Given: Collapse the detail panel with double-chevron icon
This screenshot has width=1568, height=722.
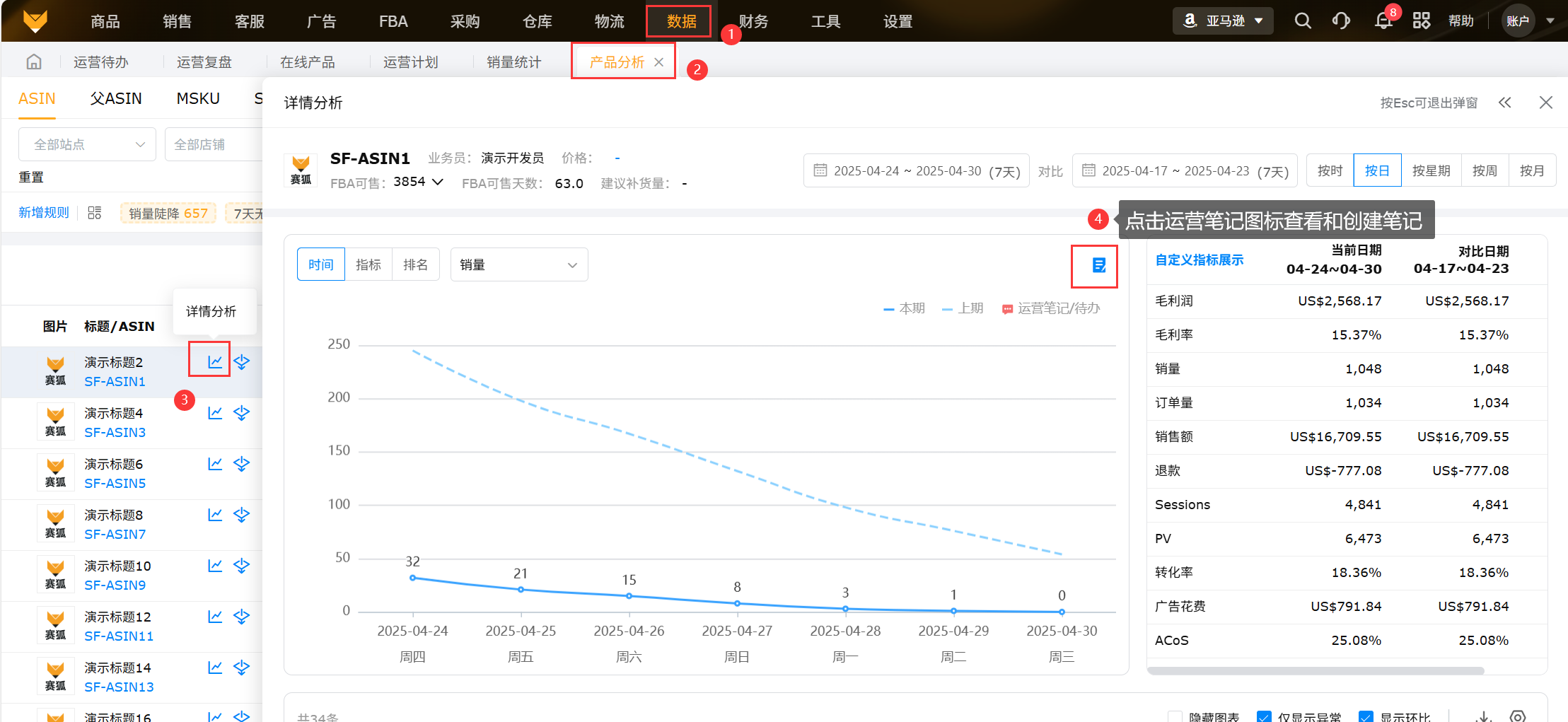Looking at the screenshot, I should tap(1505, 103).
